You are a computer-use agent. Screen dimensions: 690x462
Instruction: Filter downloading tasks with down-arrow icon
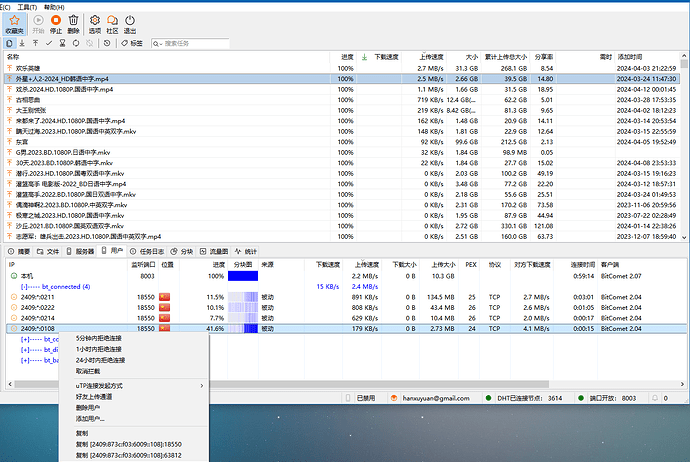(x=22, y=43)
